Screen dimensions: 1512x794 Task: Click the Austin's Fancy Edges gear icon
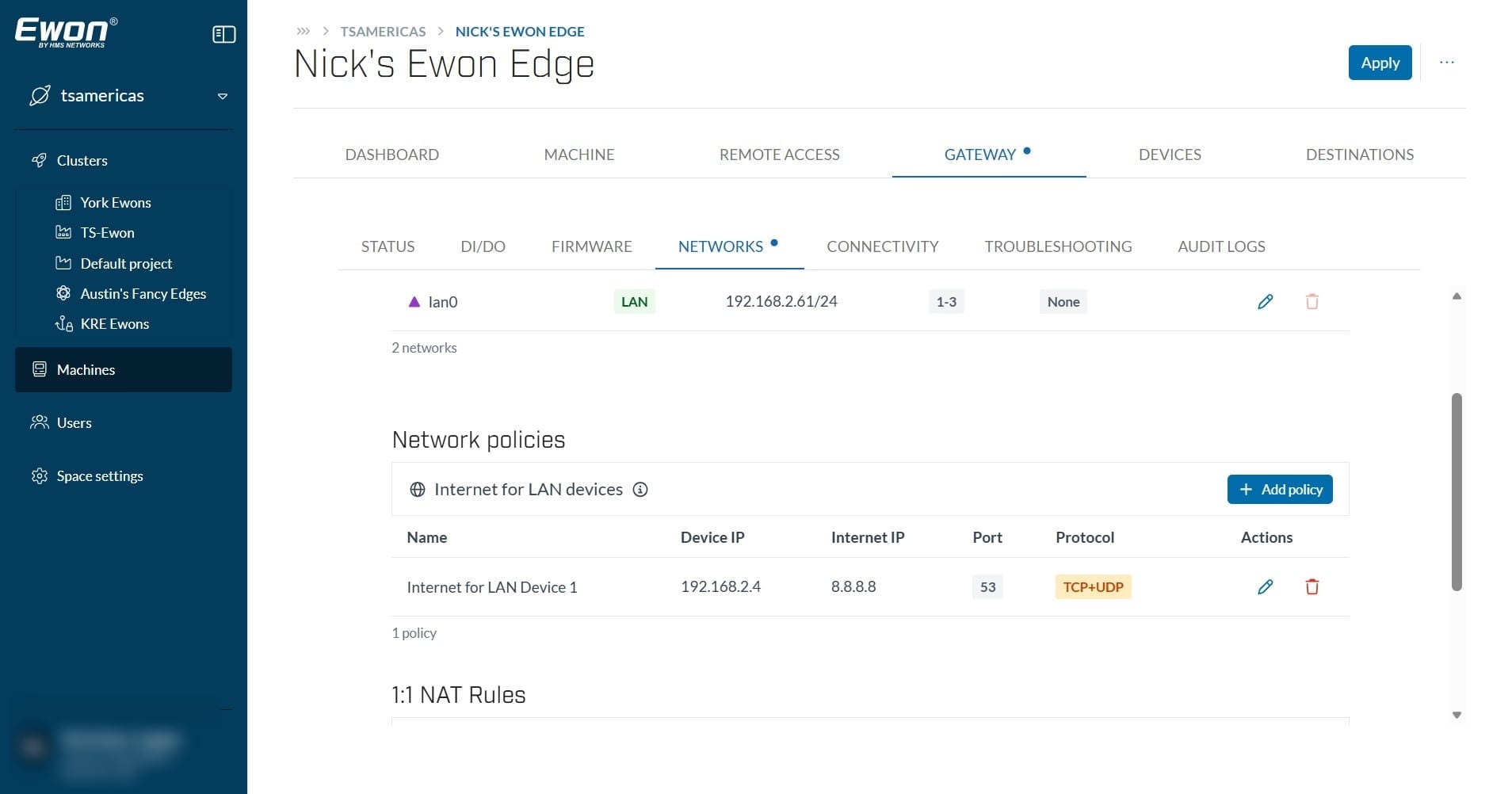63,293
